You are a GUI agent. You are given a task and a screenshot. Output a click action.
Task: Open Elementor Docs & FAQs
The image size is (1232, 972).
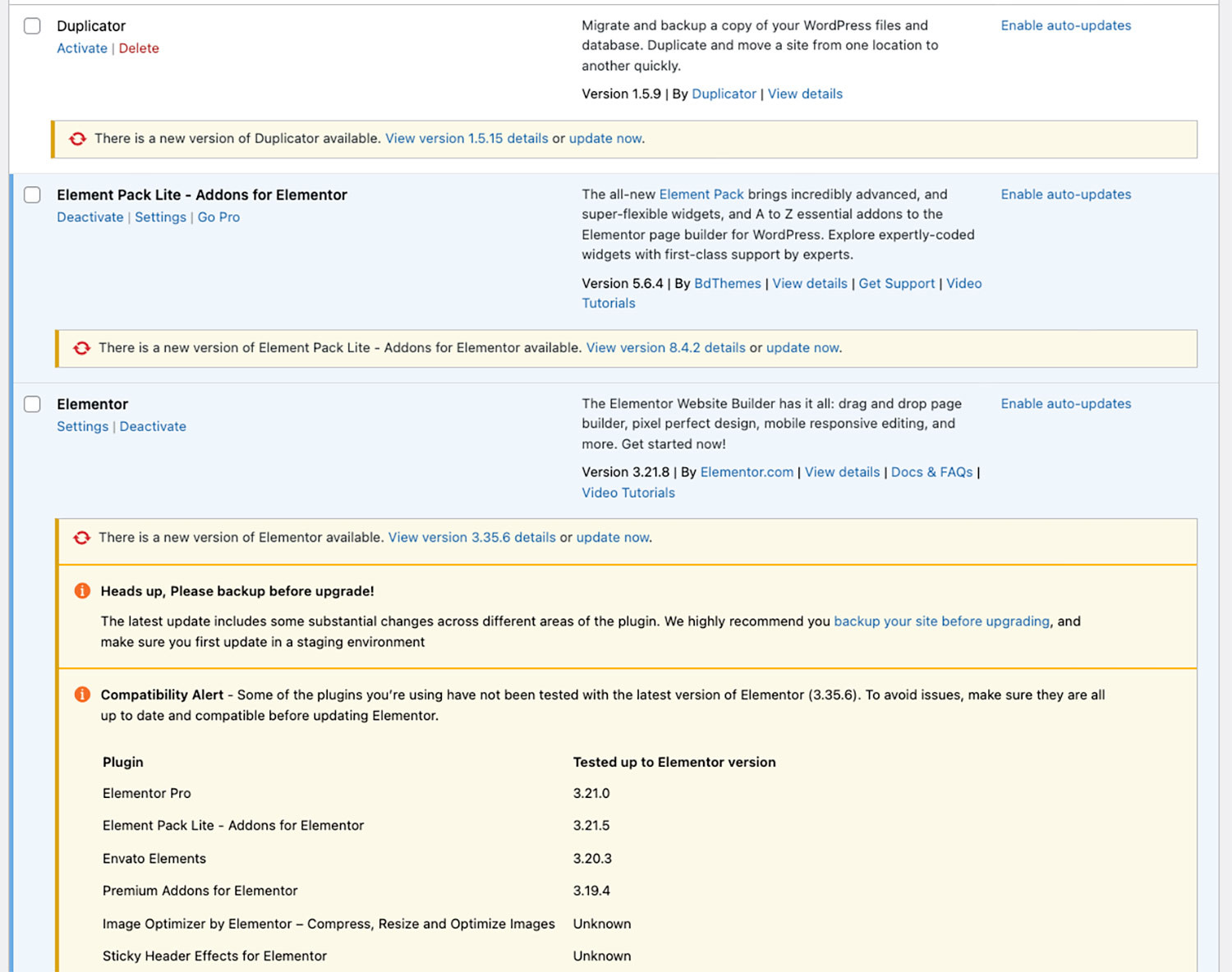click(x=931, y=472)
